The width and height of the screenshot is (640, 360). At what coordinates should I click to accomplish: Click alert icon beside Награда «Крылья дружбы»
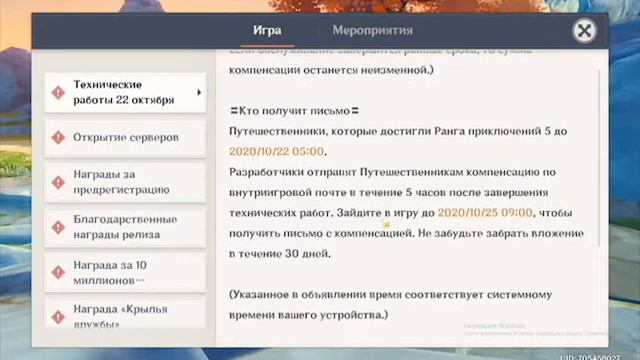[x=58, y=317]
